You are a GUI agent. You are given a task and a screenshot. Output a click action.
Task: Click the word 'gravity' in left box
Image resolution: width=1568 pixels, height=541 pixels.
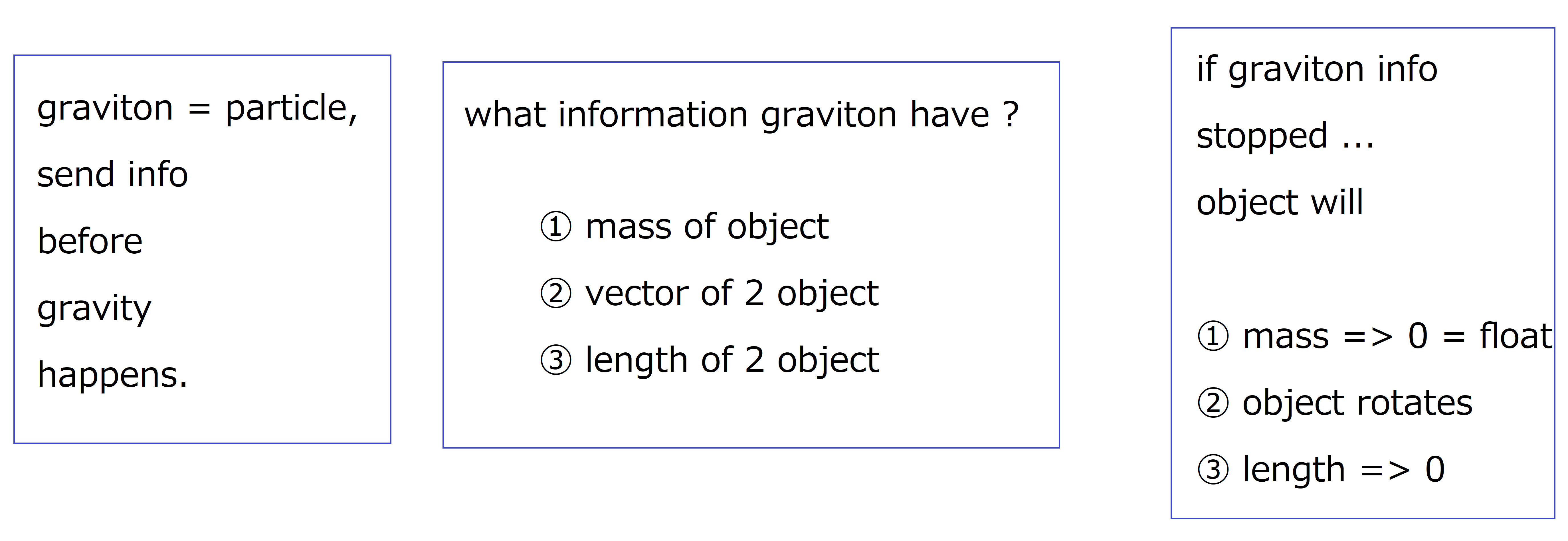[94, 309]
